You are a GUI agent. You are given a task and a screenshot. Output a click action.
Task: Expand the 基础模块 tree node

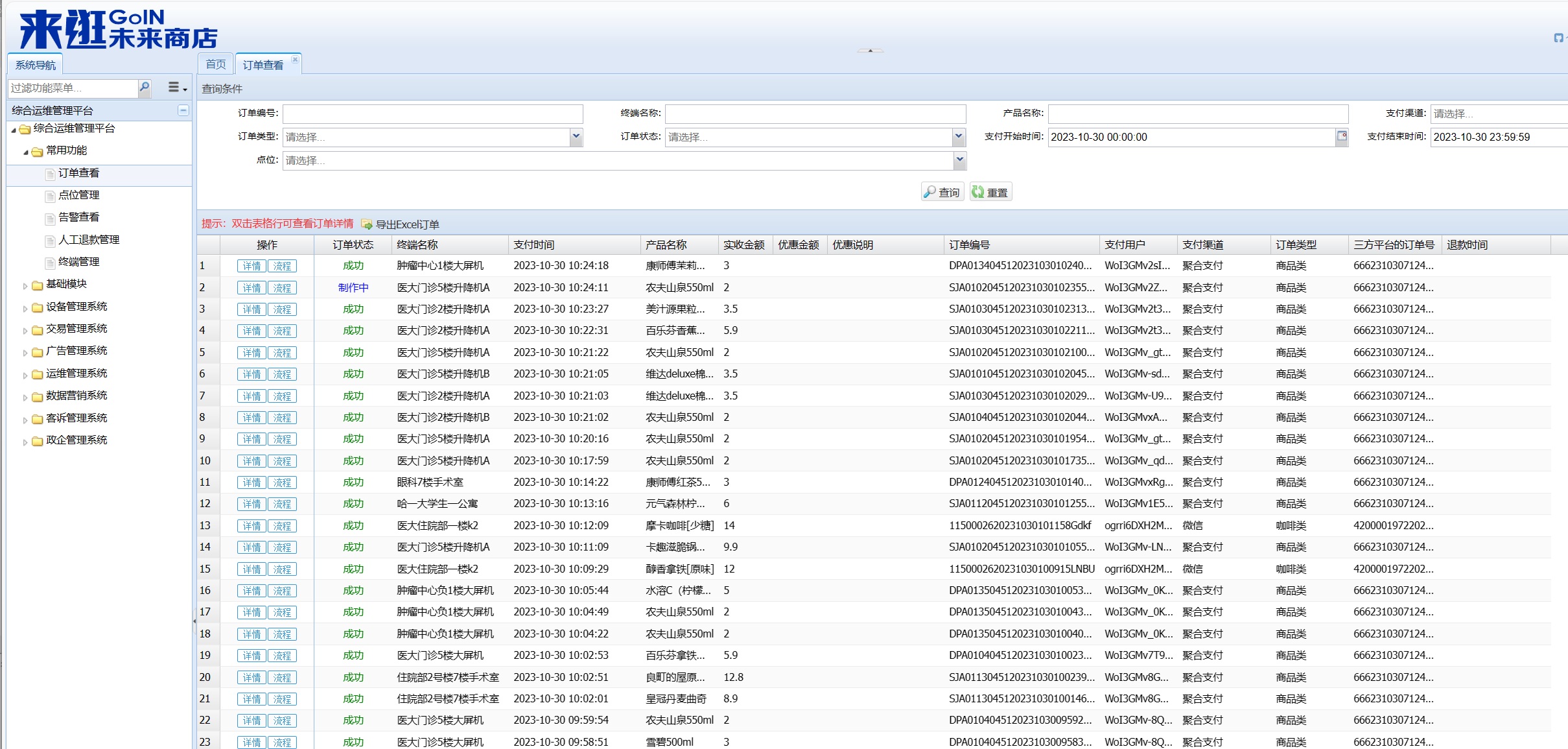click(x=25, y=285)
